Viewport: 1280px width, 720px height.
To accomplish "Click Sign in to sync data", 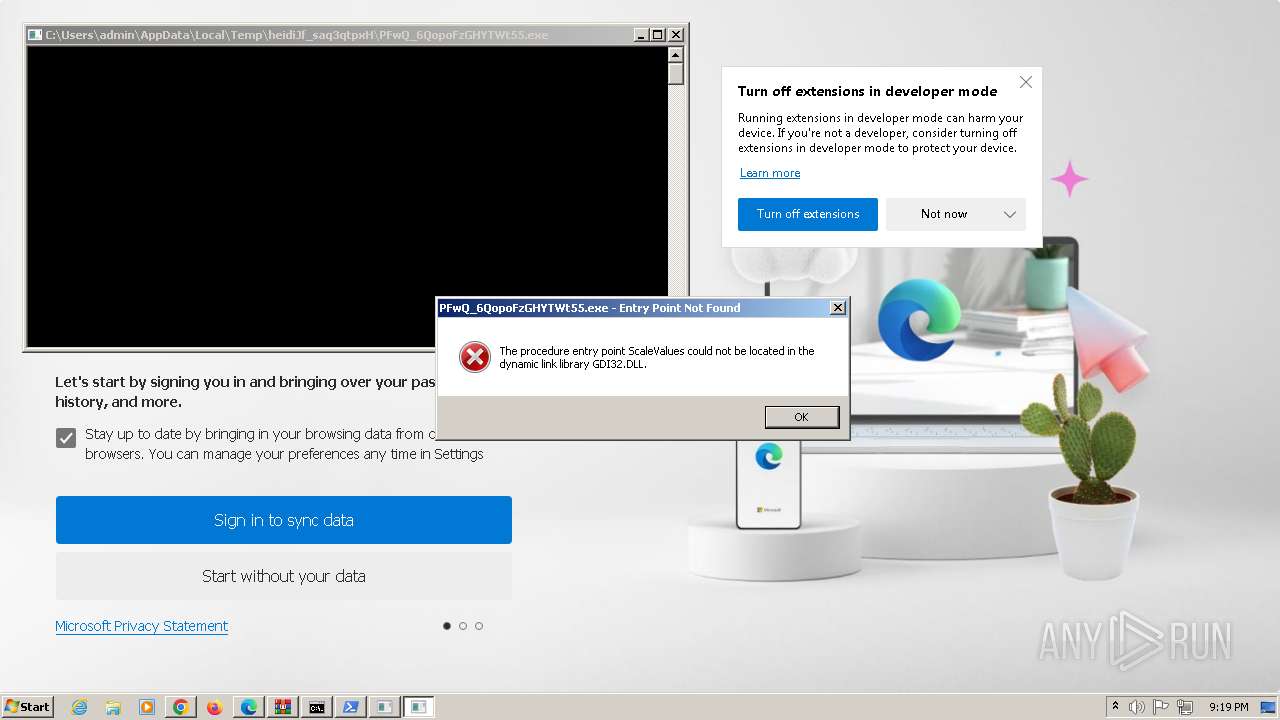I will click(x=284, y=520).
